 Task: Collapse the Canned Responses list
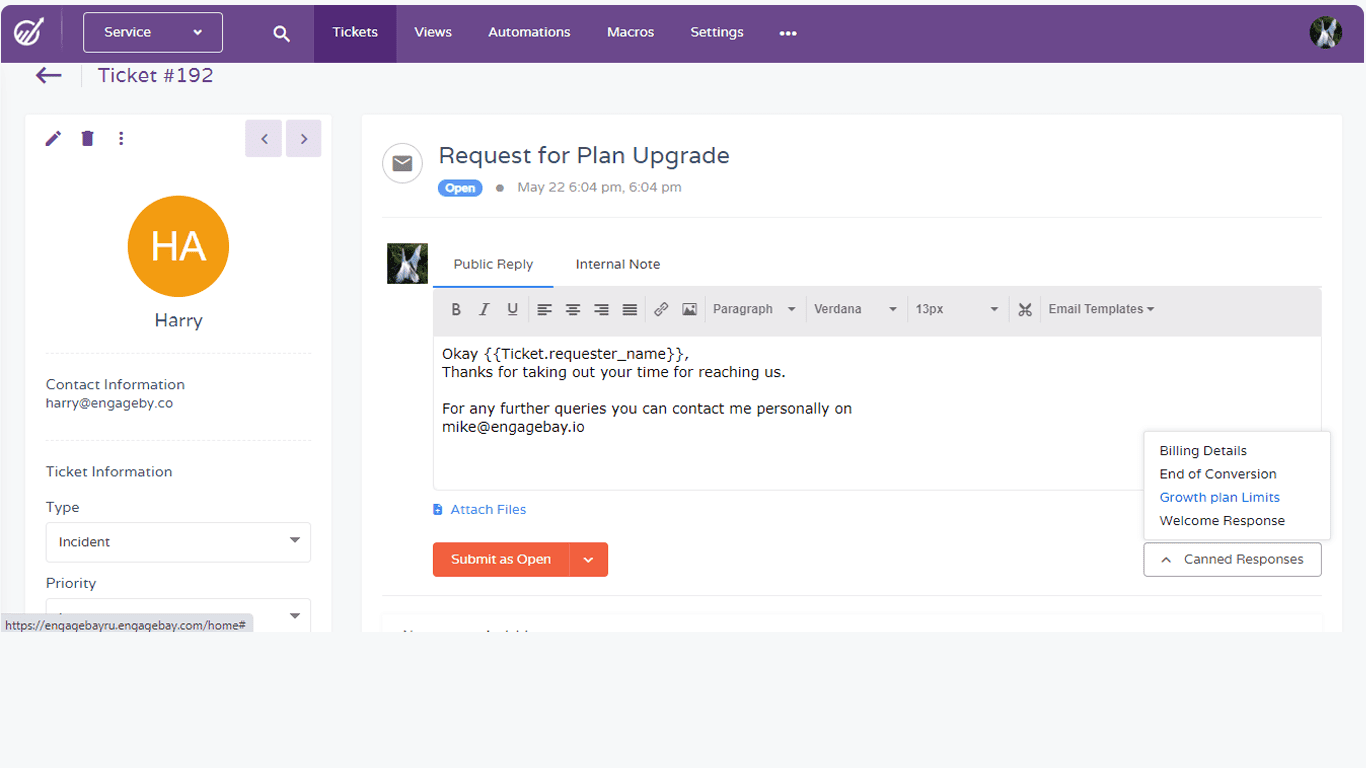[x=1232, y=560]
